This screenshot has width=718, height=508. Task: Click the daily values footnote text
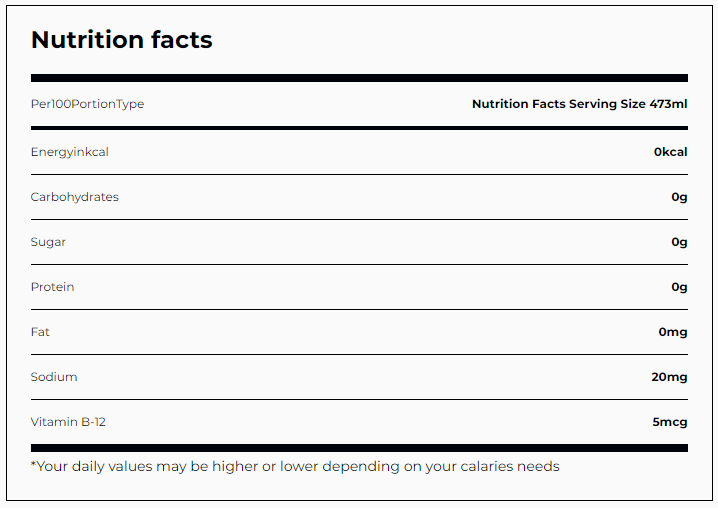295,466
